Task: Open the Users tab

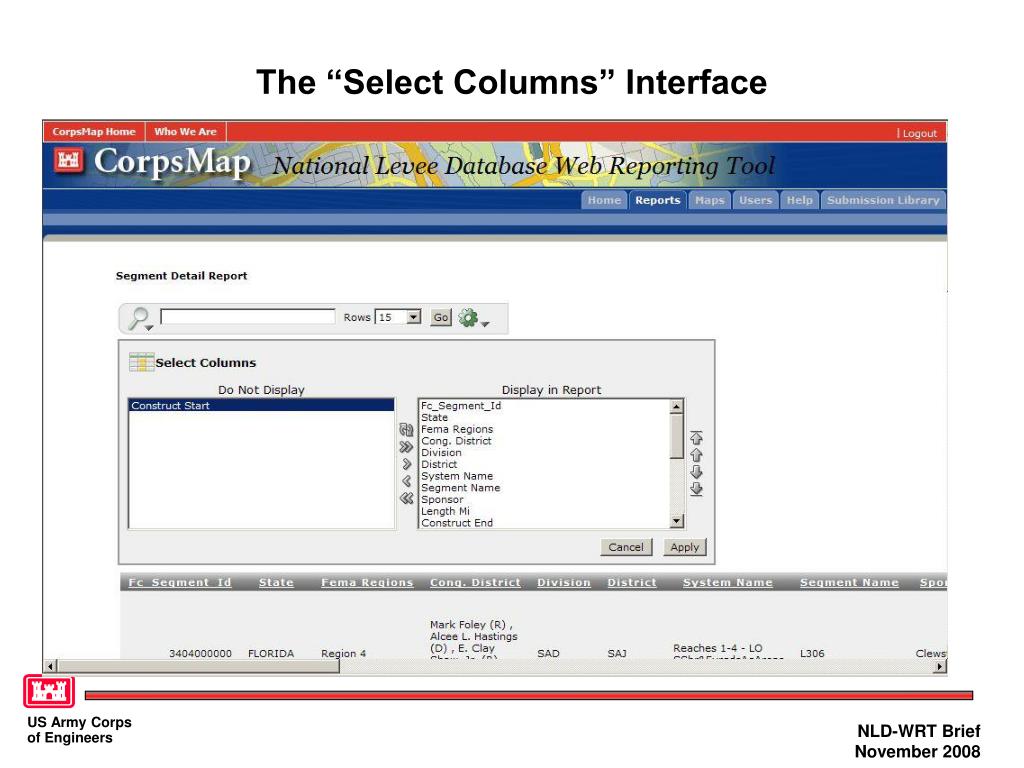Action: [x=755, y=200]
